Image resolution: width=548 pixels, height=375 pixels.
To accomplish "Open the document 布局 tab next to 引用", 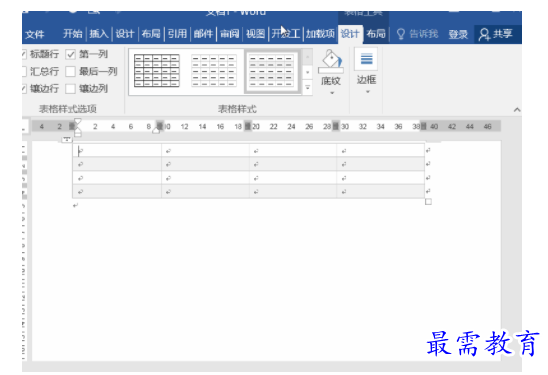I will [x=151, y=34].
